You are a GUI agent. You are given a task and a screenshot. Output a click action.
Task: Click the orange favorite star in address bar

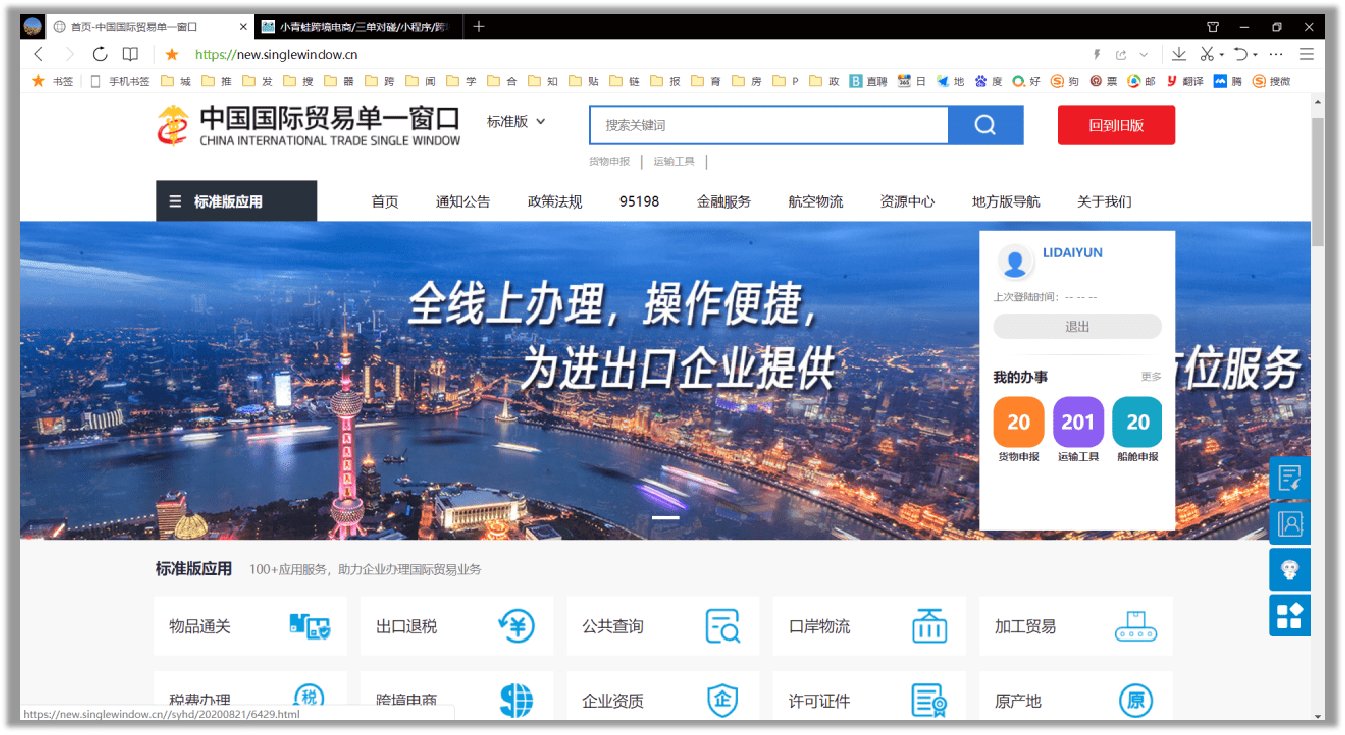pyautogui.click(x=172, y=54)
